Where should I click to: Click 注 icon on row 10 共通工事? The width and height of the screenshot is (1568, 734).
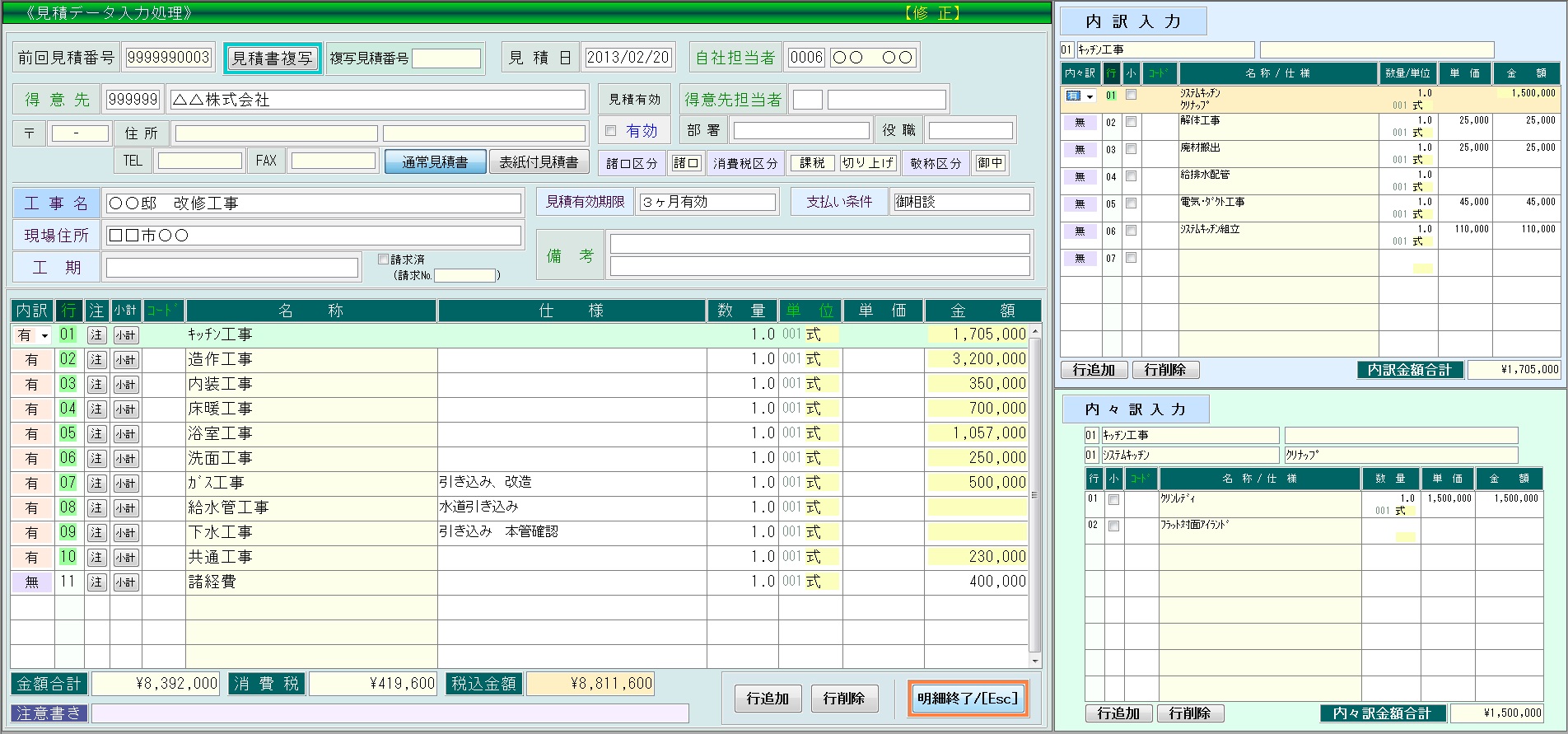(x=96, y=558)
